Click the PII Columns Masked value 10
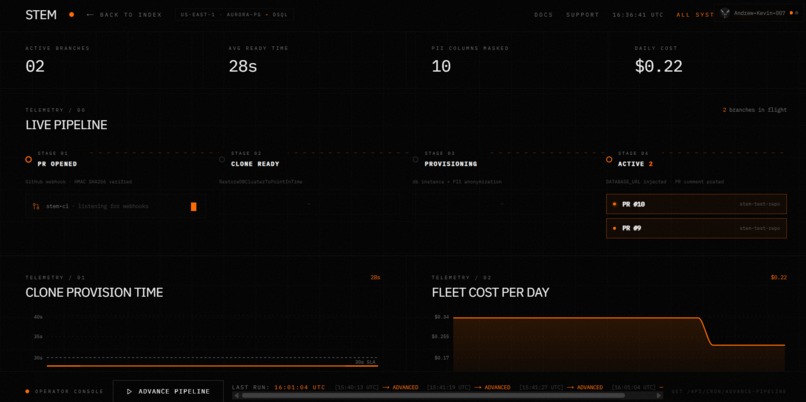Screen dimensions: 806x402 click(441, 66)
